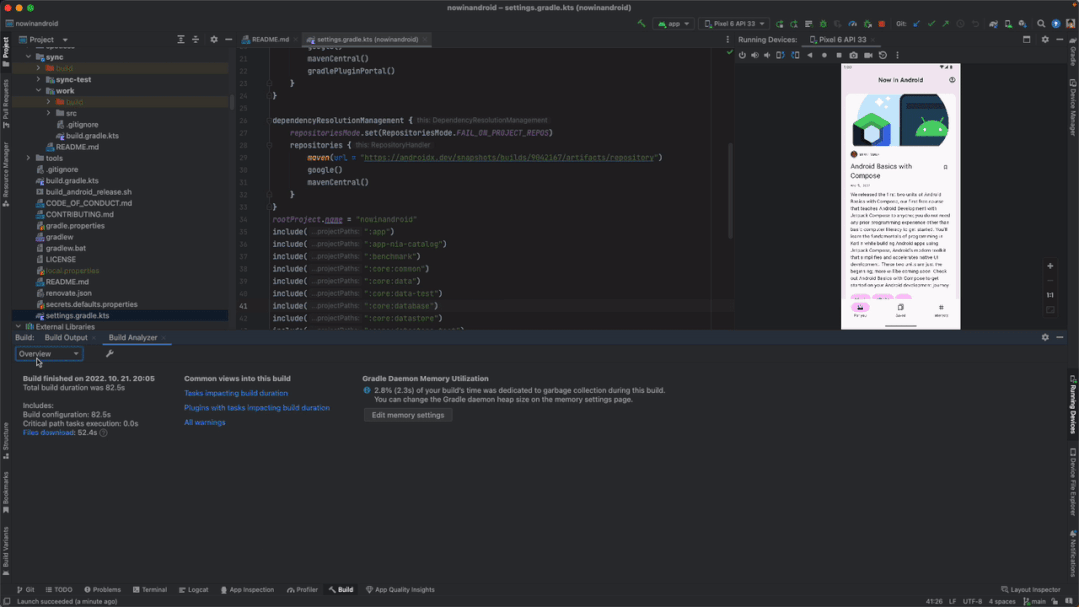Click the emulator volume up icon
This screenshot has height=607, width=1079.
pyautogui.click(x=755, y=55)
